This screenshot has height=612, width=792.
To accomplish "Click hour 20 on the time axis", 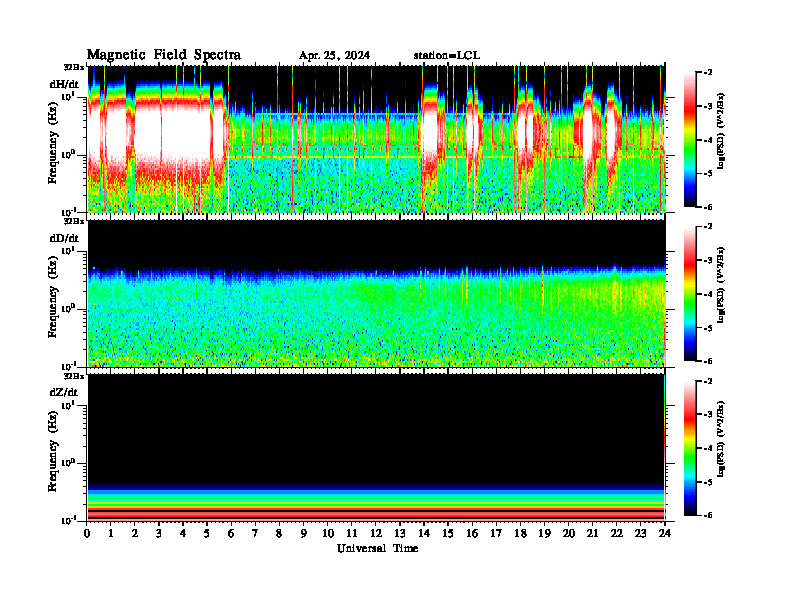I will 569,533.
